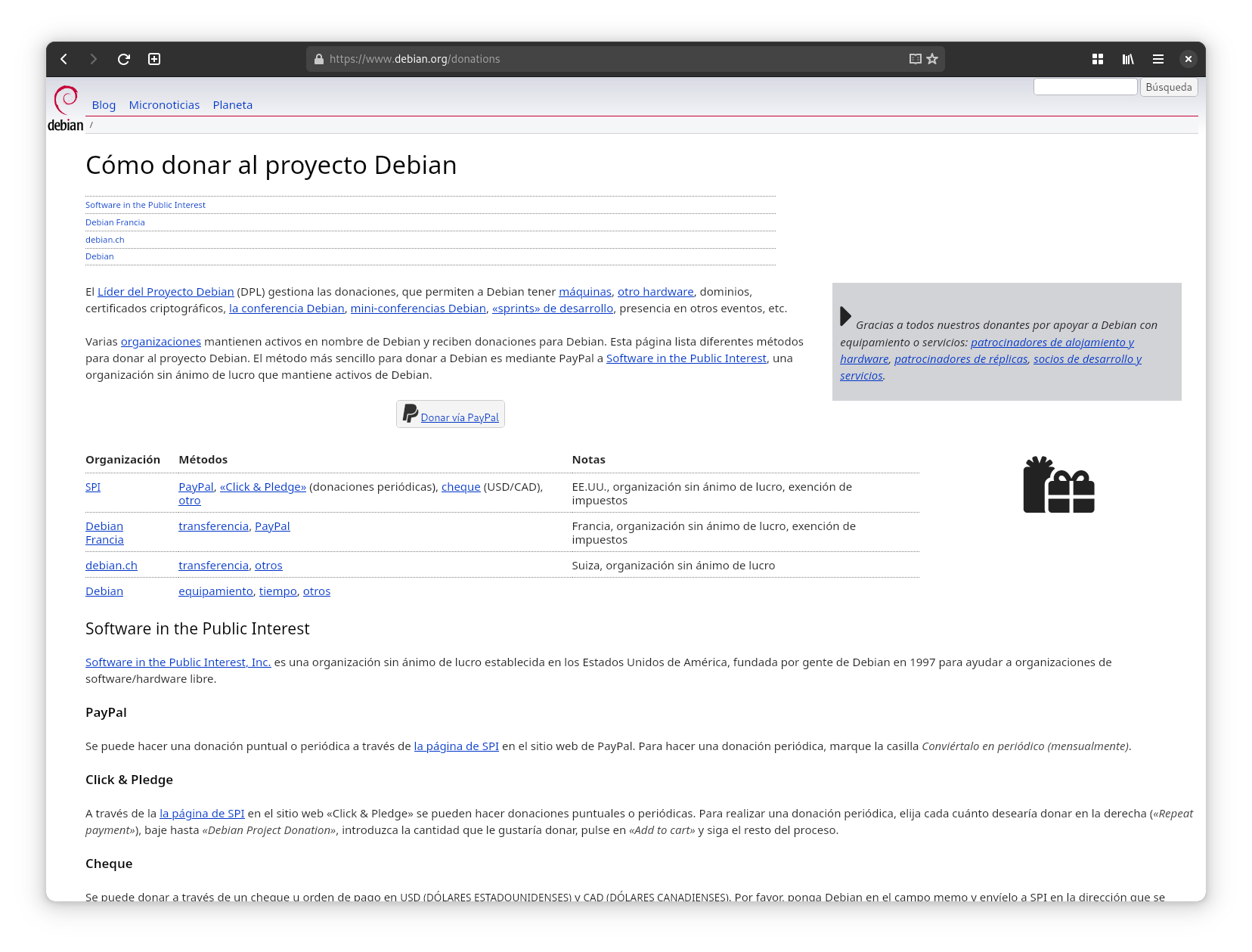Close the browser window
The image size is (1252, 952).
(x=1188, y=59)
